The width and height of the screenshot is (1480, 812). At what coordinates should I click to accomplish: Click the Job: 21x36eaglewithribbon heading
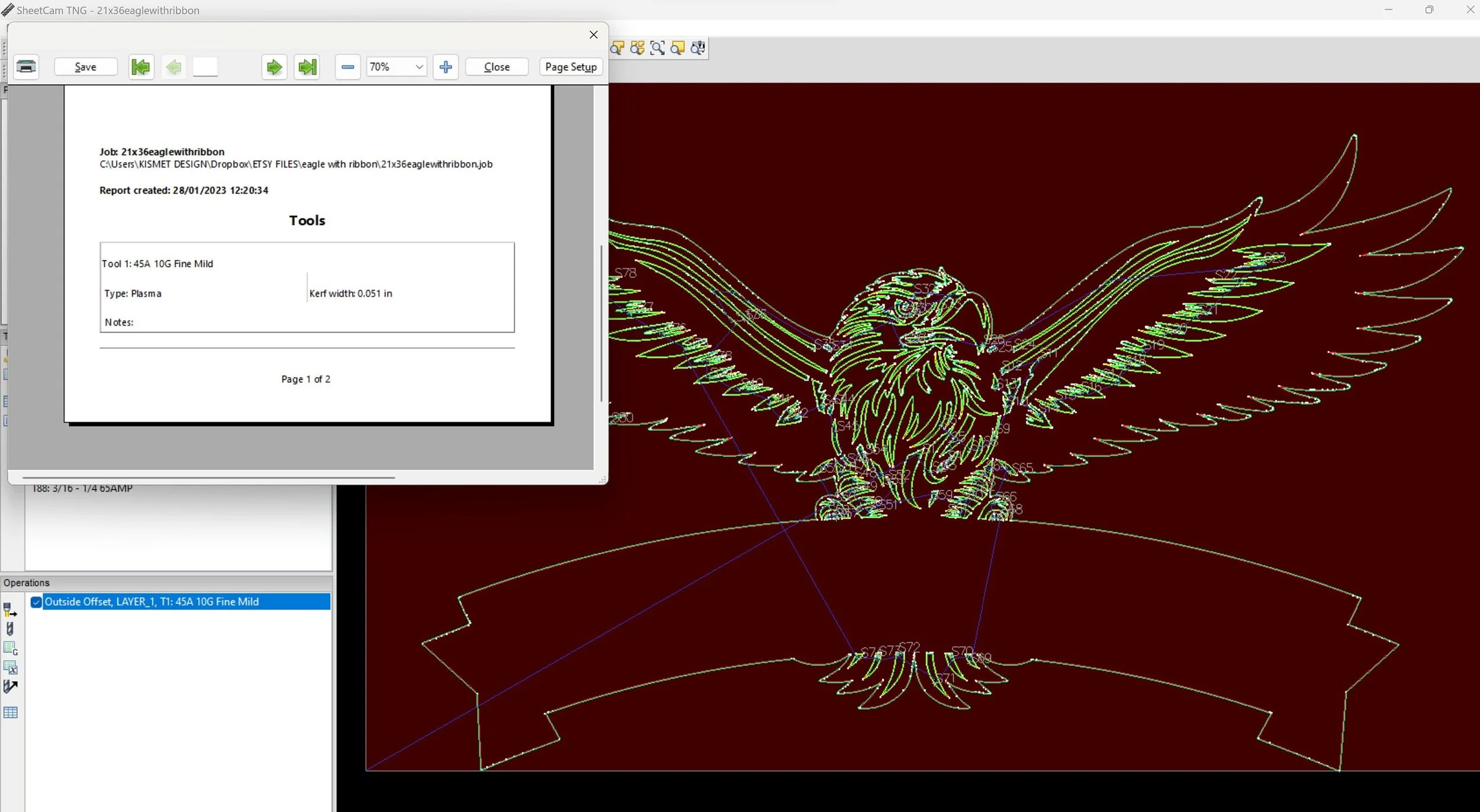162,152
